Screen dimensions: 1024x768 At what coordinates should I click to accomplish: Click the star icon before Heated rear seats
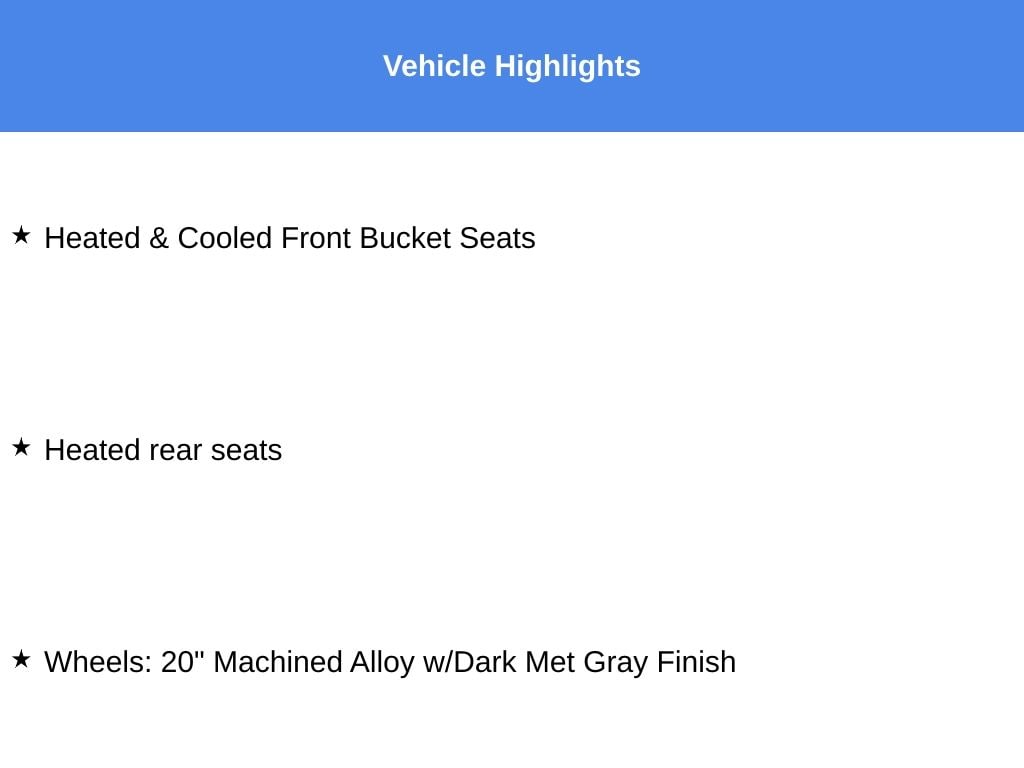tap(21, 448)
